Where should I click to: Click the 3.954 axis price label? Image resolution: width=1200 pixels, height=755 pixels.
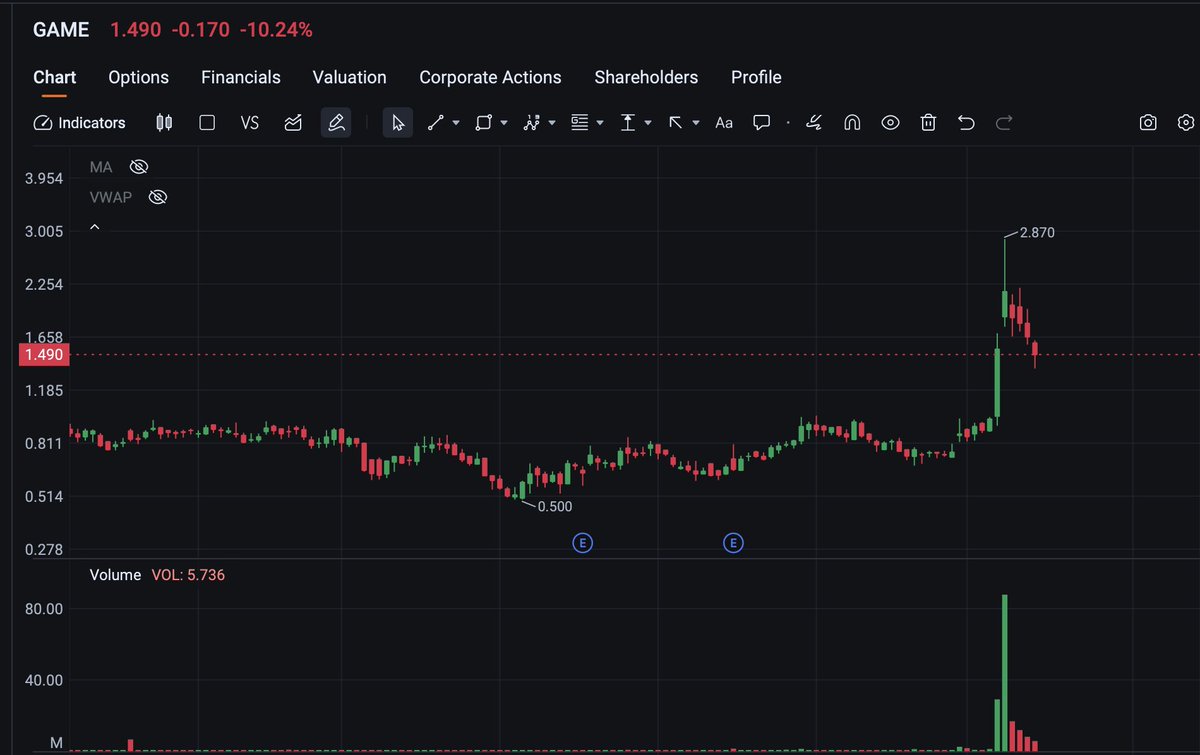pyautogui.click(x=43, y=178)
